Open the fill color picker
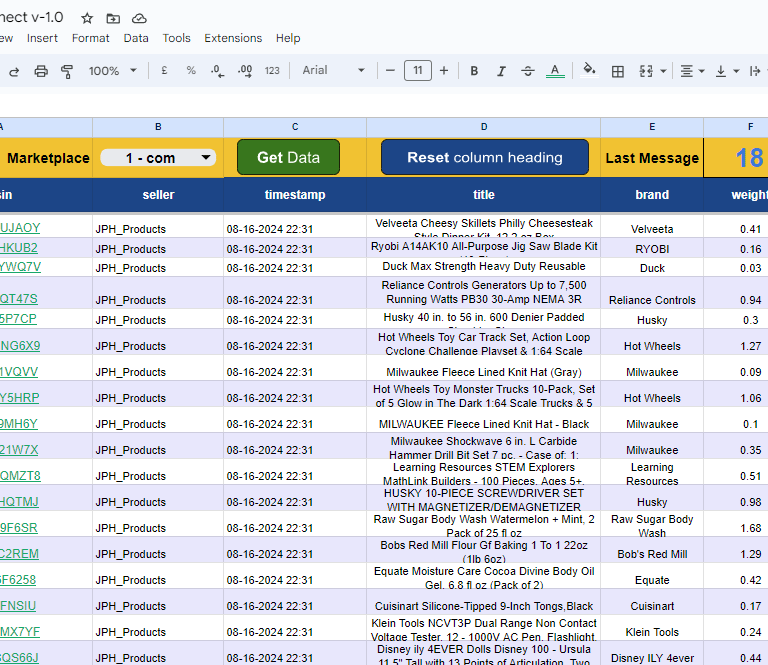768x665 pixels. [x=589, y=71]
